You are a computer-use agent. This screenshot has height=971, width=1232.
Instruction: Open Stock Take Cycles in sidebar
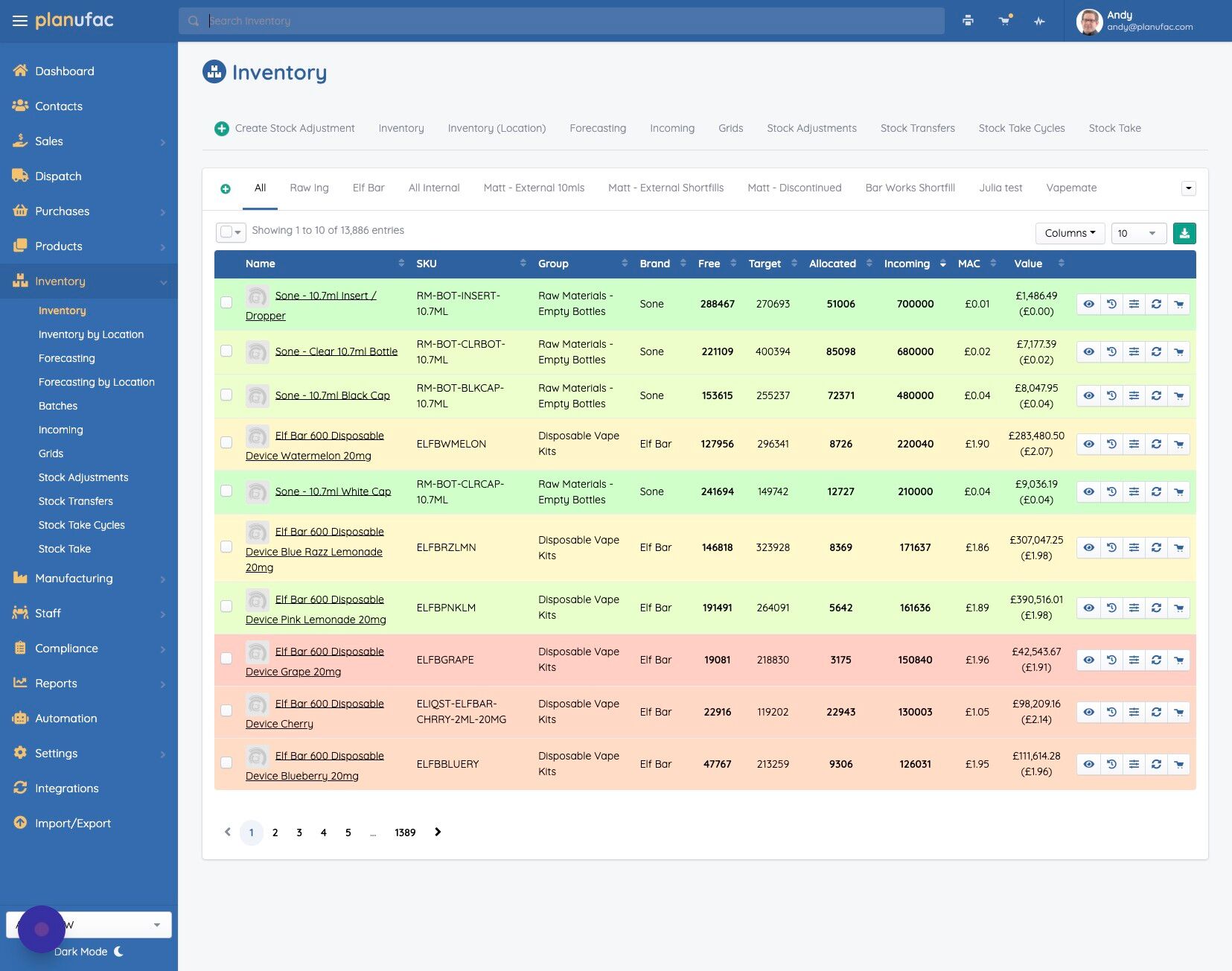pos(82,525)
